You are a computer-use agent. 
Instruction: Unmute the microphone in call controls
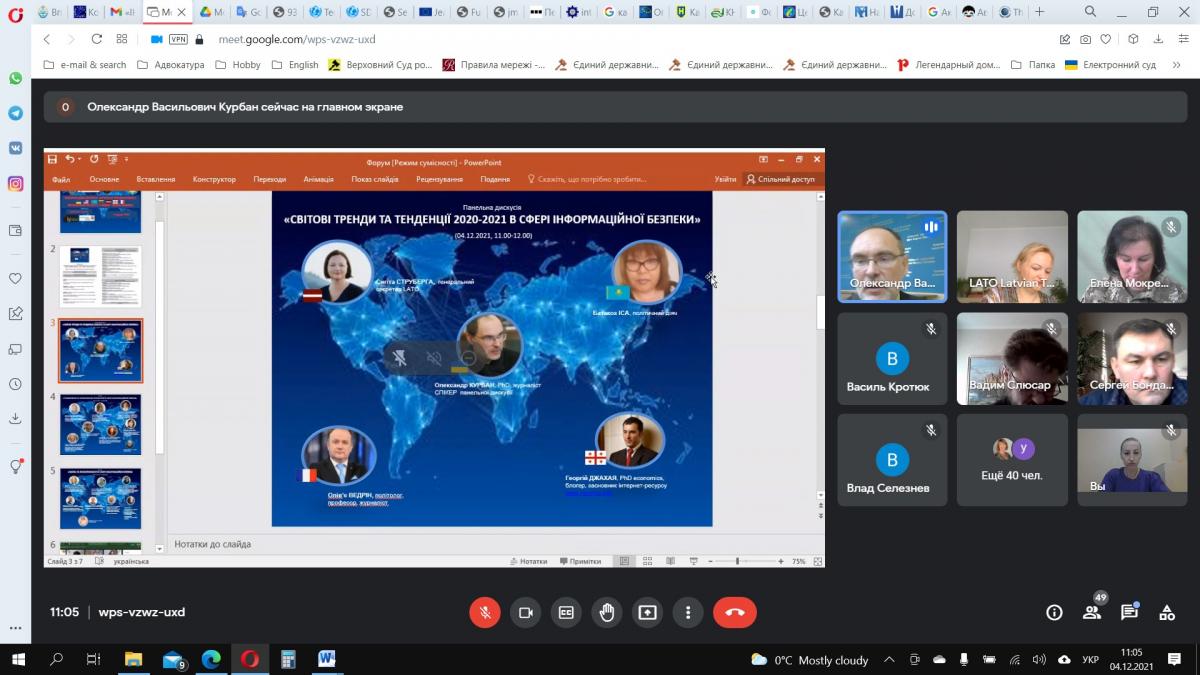[485, 612]
